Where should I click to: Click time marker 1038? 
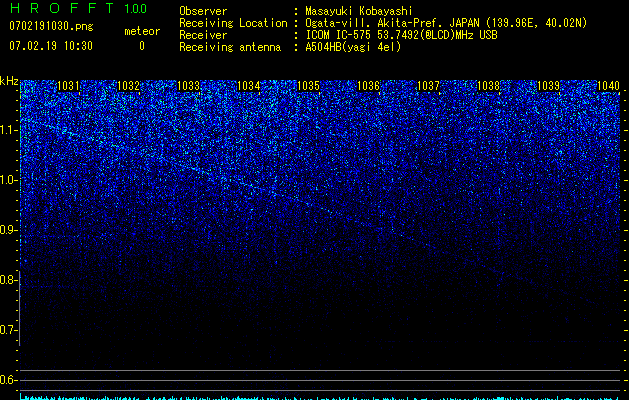click(x=489, y=86)
